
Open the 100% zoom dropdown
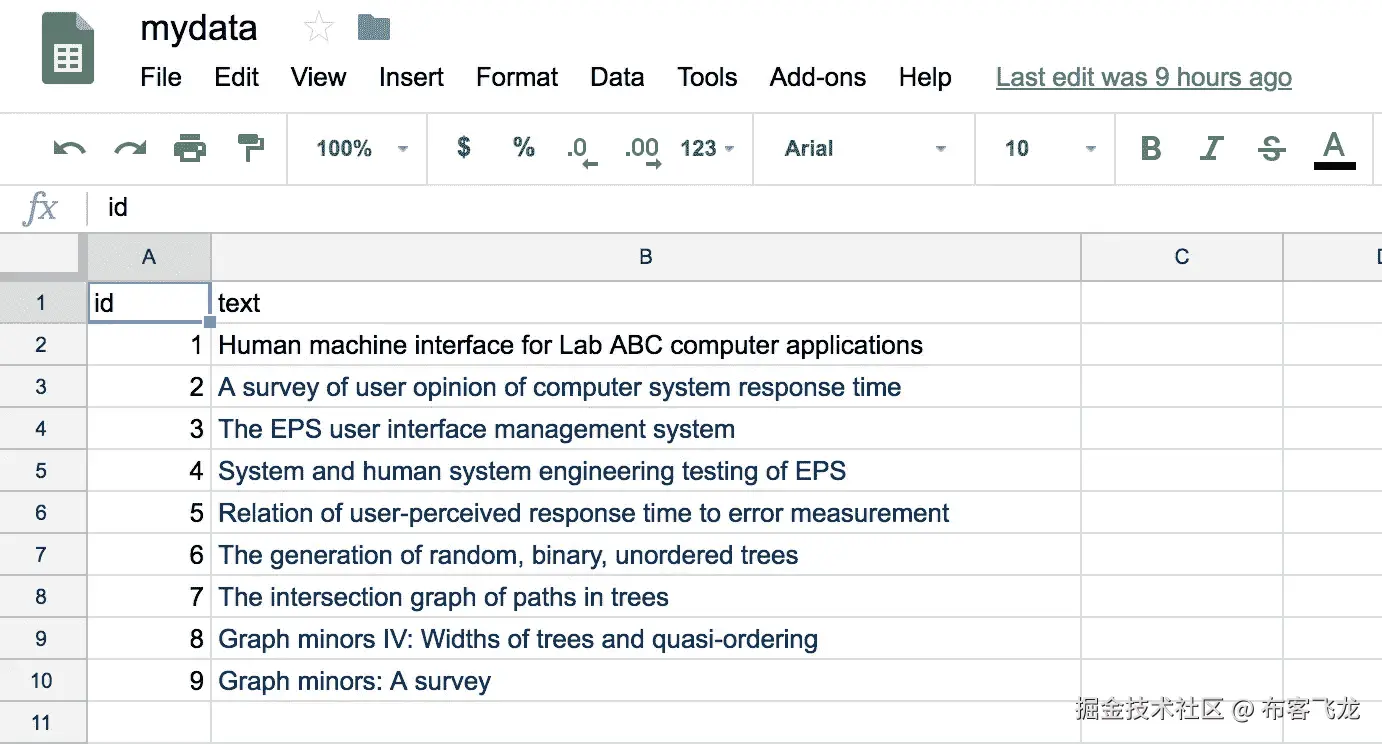tap(362, 149)
